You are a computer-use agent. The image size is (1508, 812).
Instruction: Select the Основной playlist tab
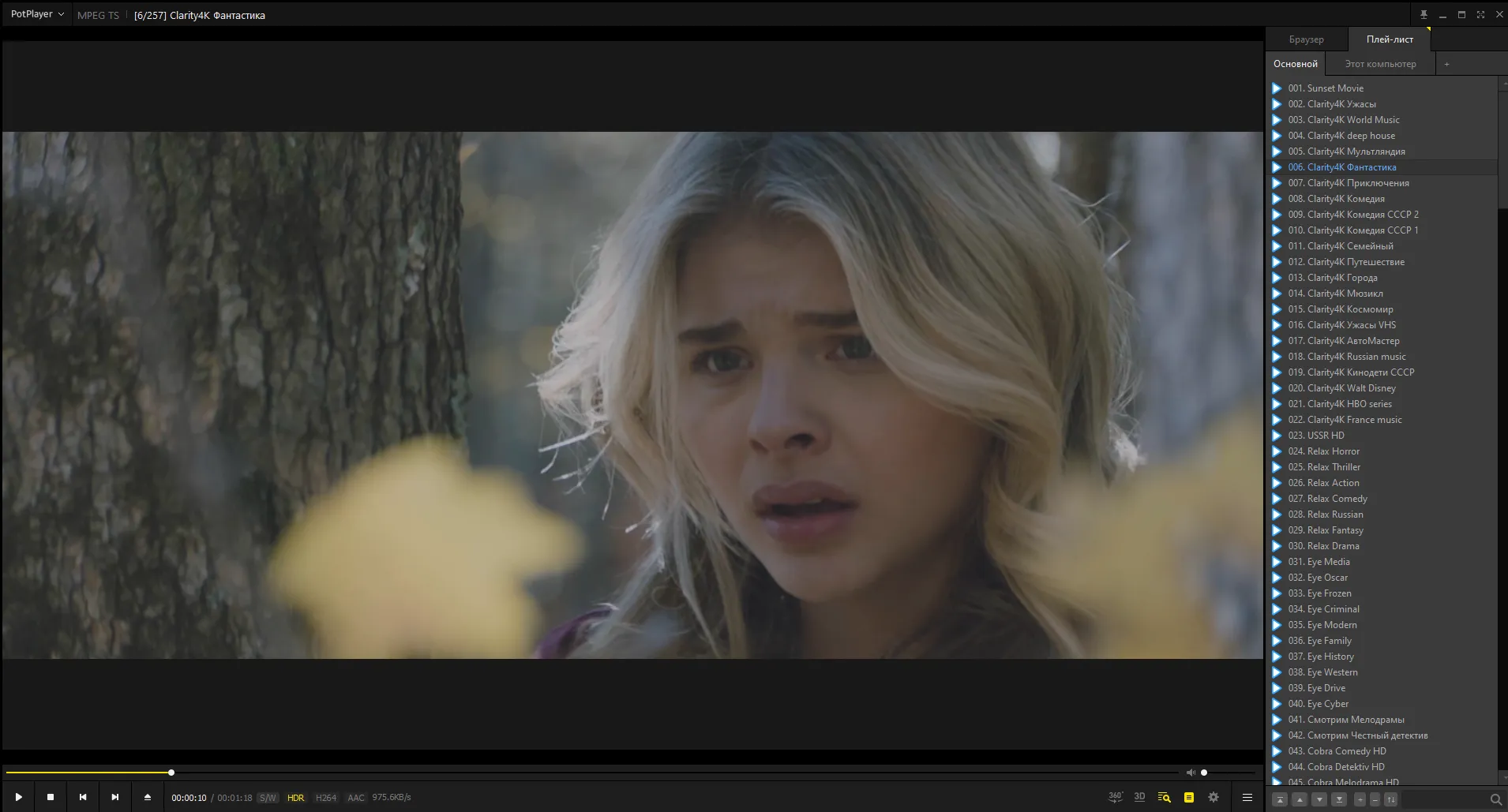pos(1295,64)
